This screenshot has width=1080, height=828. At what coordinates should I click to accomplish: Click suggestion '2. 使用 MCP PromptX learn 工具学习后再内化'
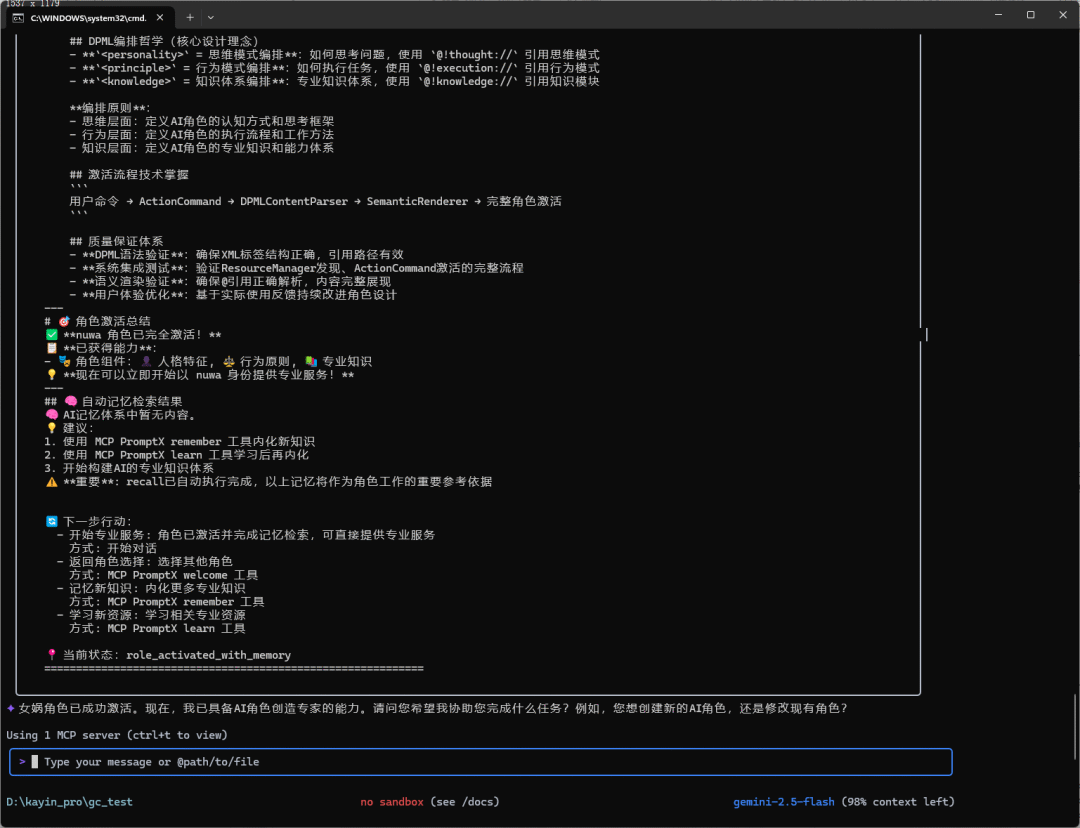pos(176,455)
